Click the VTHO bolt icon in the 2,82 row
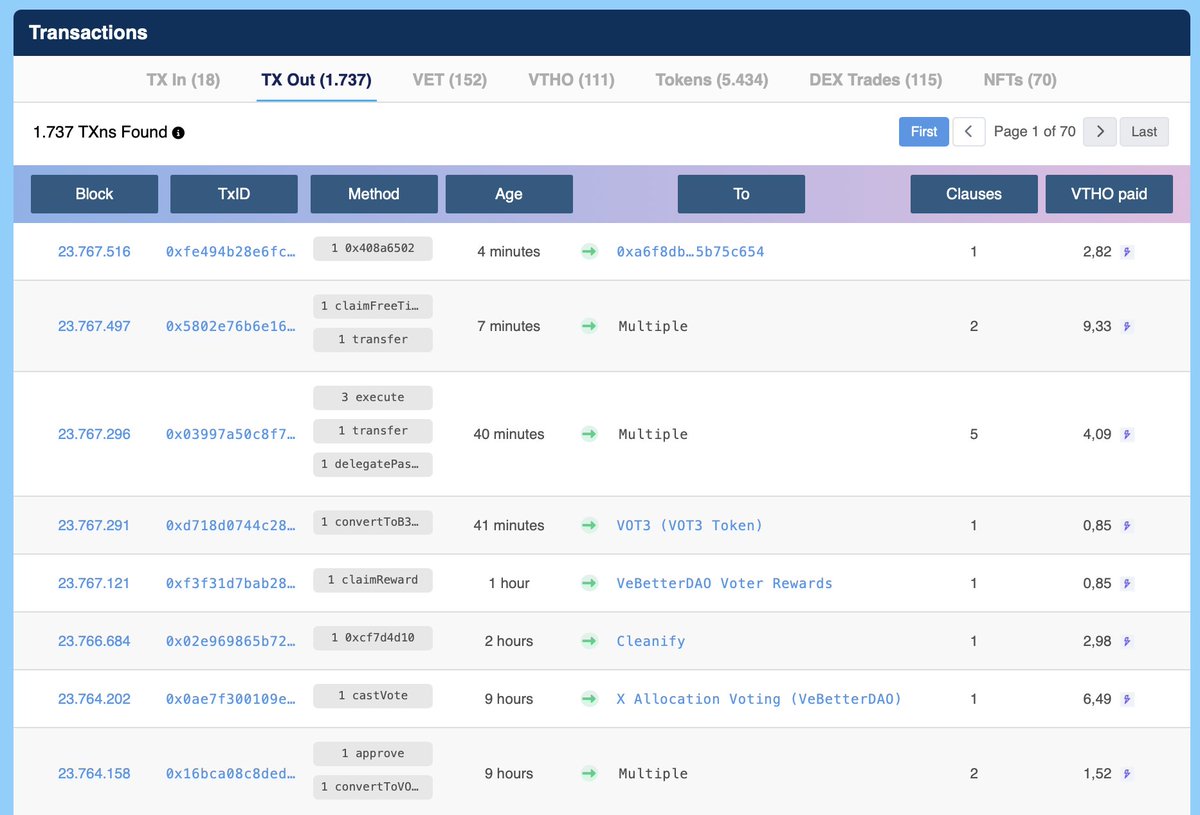 pos(1128,252)
